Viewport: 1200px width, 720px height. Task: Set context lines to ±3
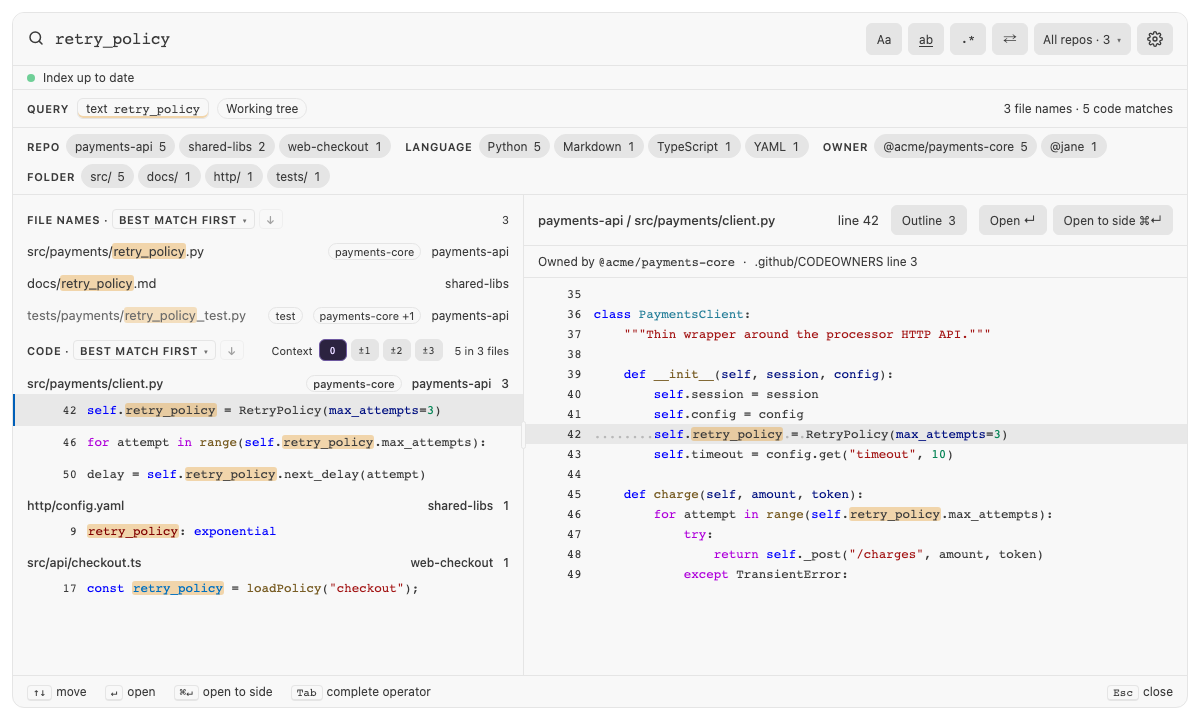pyautogui.click(x=429, y=351)
